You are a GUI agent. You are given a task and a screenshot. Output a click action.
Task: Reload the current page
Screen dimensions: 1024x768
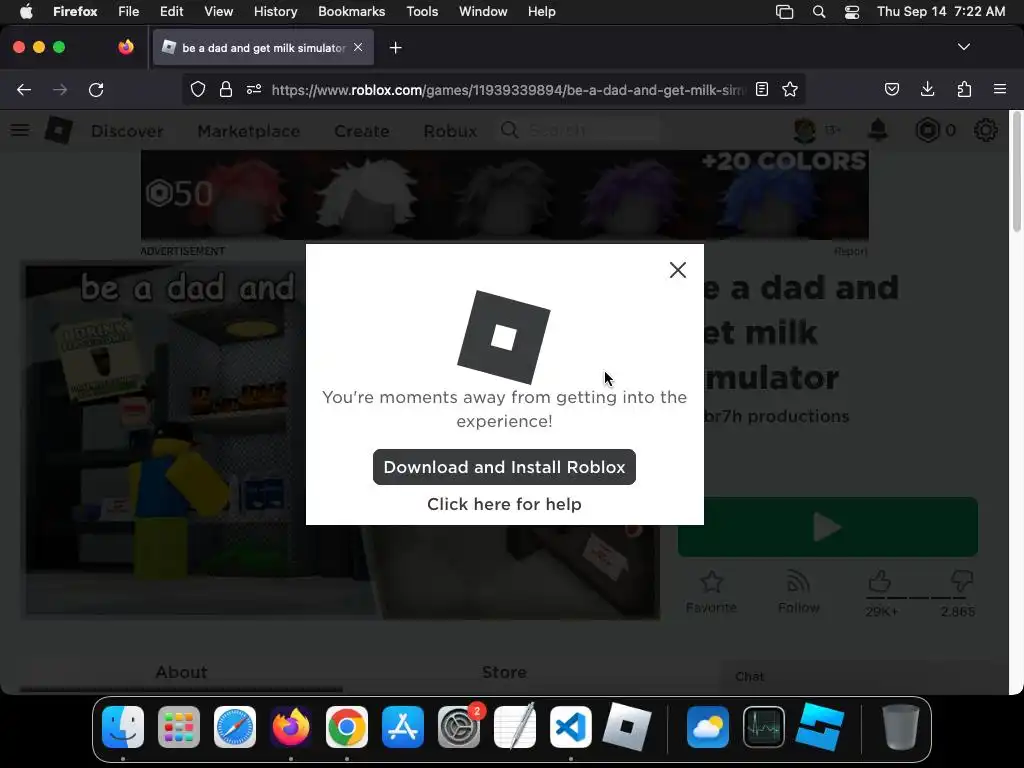point(96,89)
